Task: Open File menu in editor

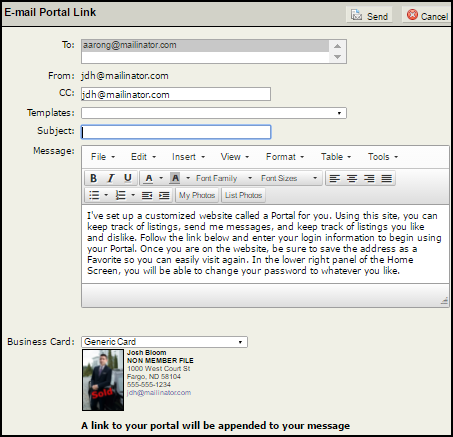Action: pyautogui.click(x=103, y=157)
